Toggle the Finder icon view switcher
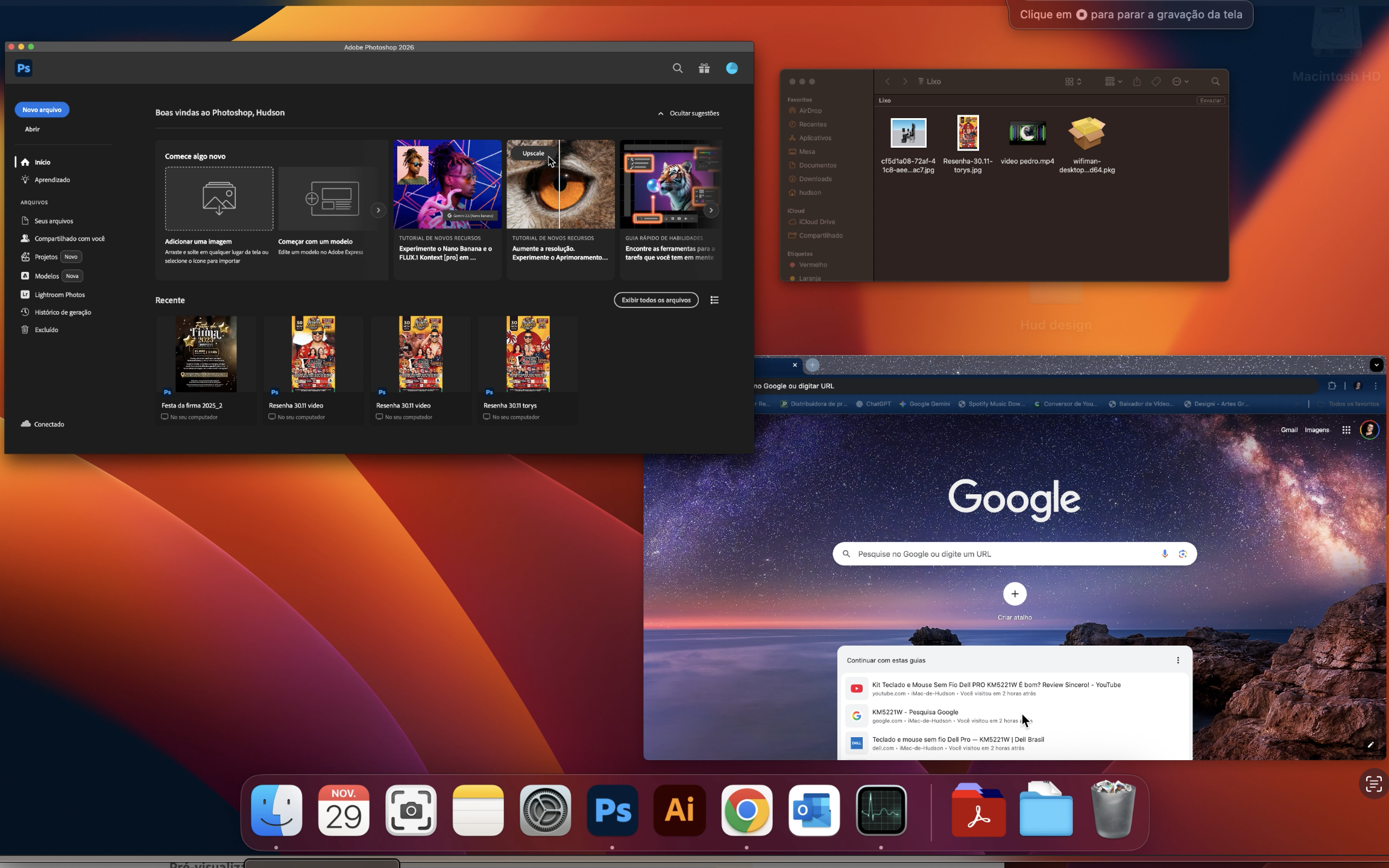 click(1072, 81)
